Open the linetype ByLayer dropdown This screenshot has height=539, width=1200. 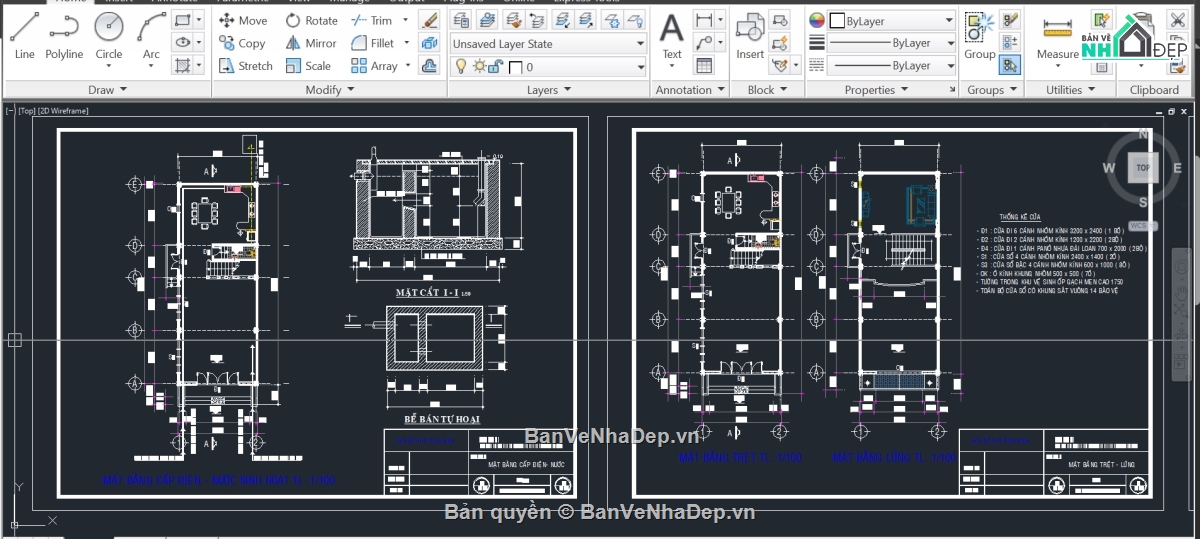[x=891, y=65]
